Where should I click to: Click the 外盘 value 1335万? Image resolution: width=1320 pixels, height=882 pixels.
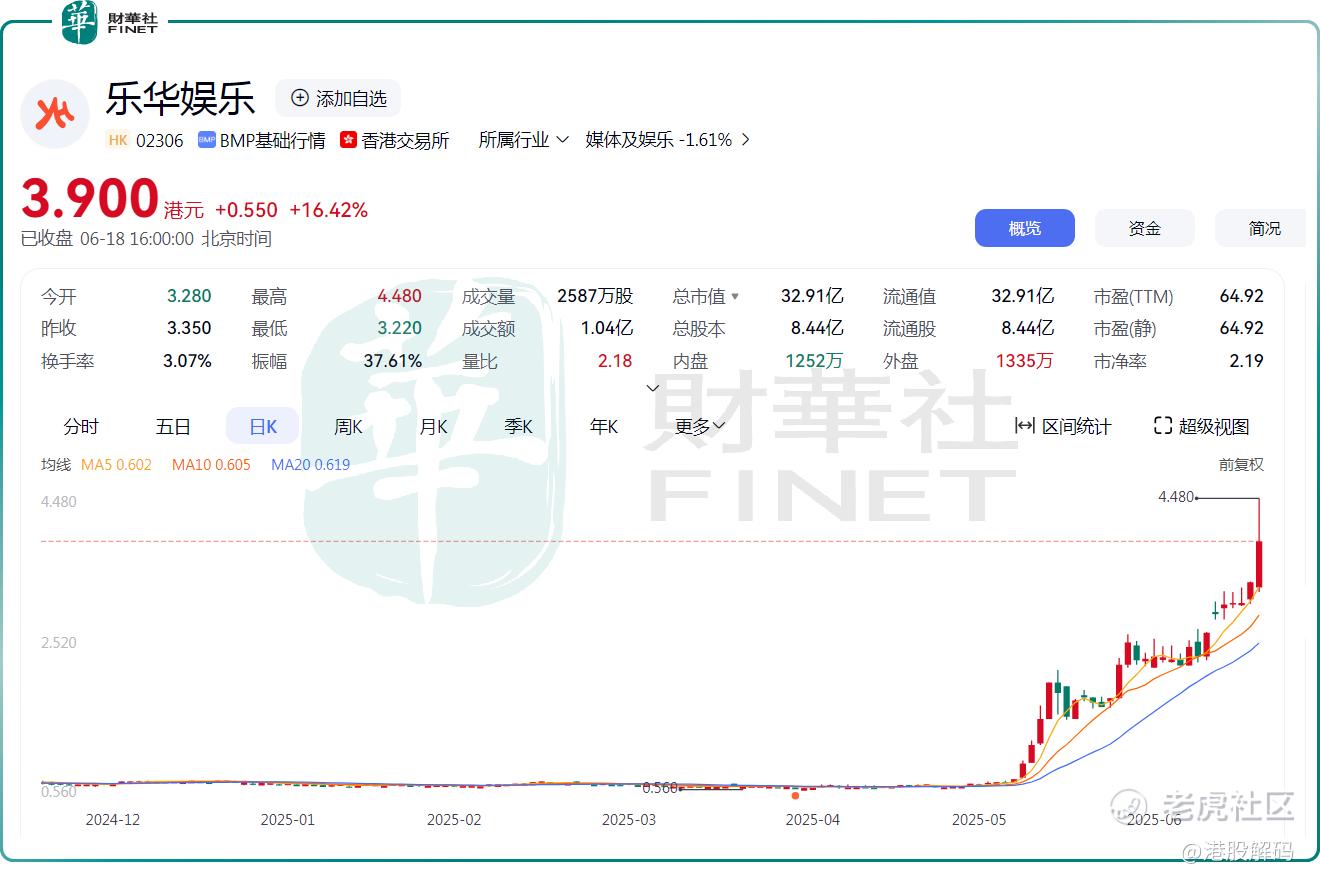click(1024, 361)
